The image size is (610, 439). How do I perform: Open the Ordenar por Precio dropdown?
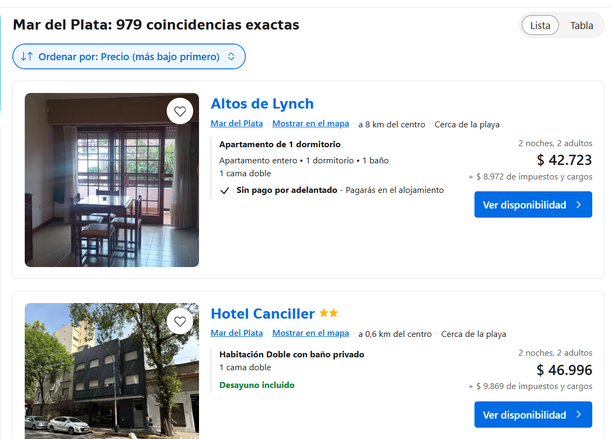click(129, 57)
